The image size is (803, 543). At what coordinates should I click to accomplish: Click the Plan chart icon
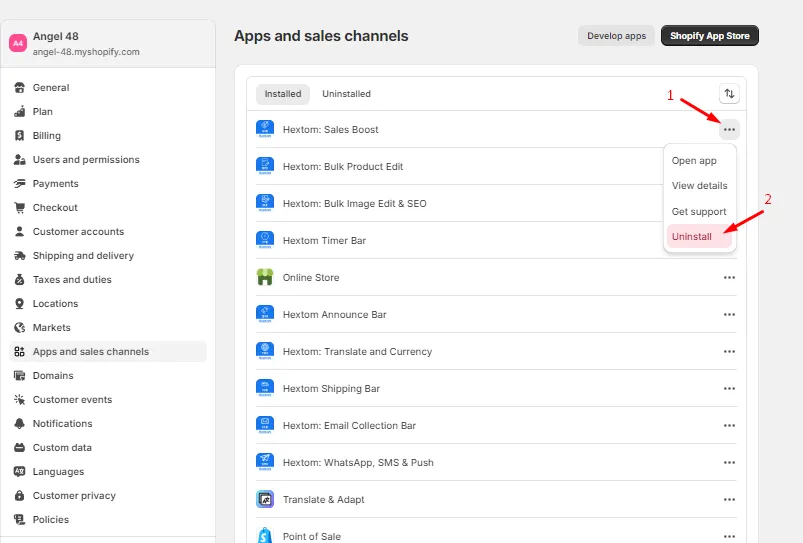coord(19,112)
